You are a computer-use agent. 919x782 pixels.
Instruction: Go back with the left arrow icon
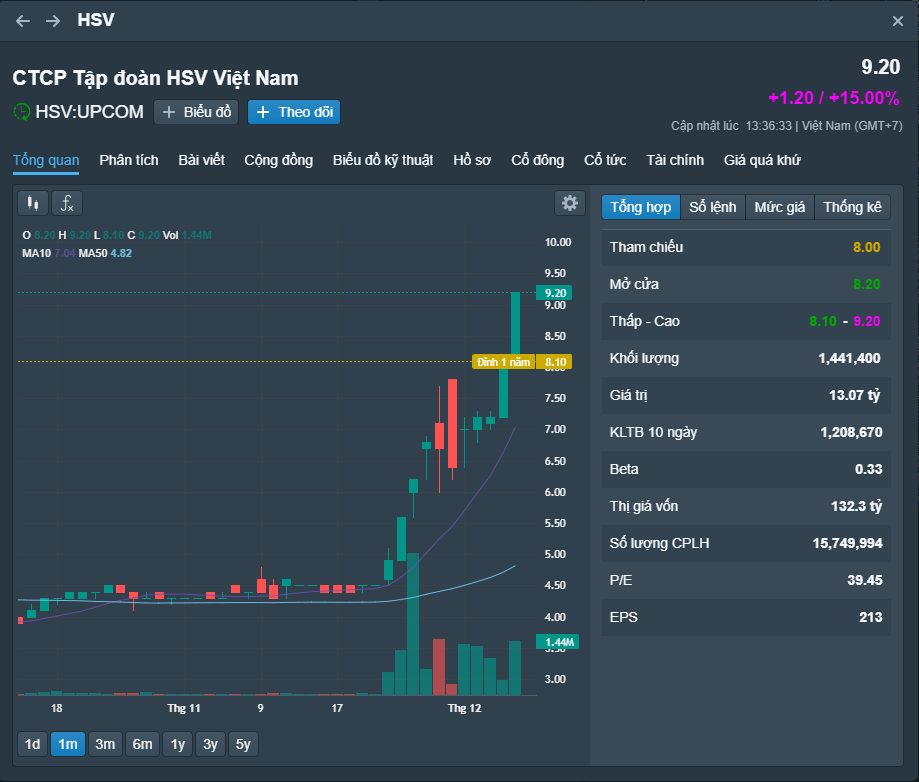[23, 21]
